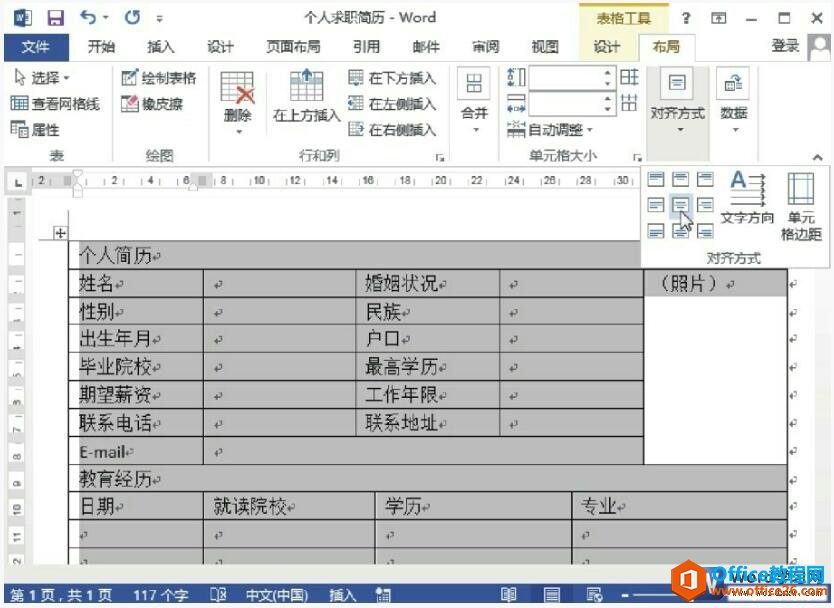Expand the Data (数据) dropdown
Viewport: 834px width, 608px height.
tap(733, 101)
